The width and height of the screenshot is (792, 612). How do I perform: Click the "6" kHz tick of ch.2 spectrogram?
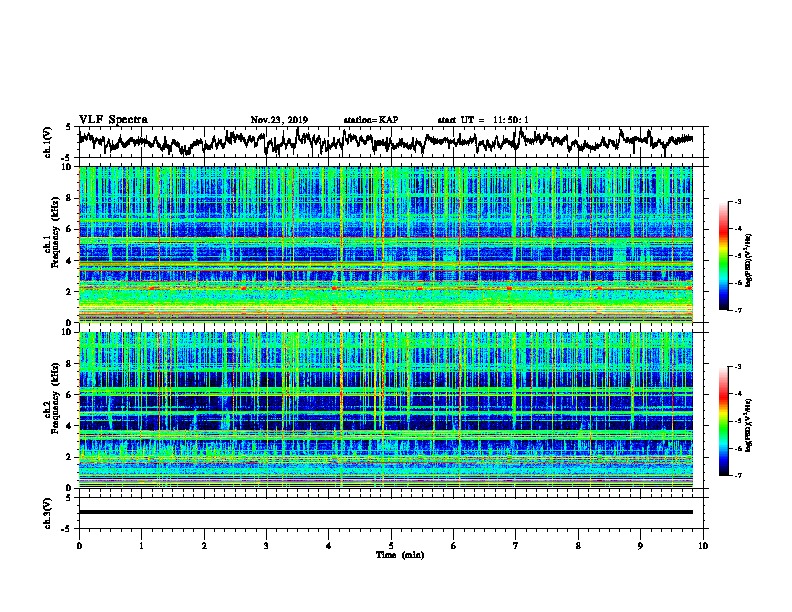(x=70, y=394)
